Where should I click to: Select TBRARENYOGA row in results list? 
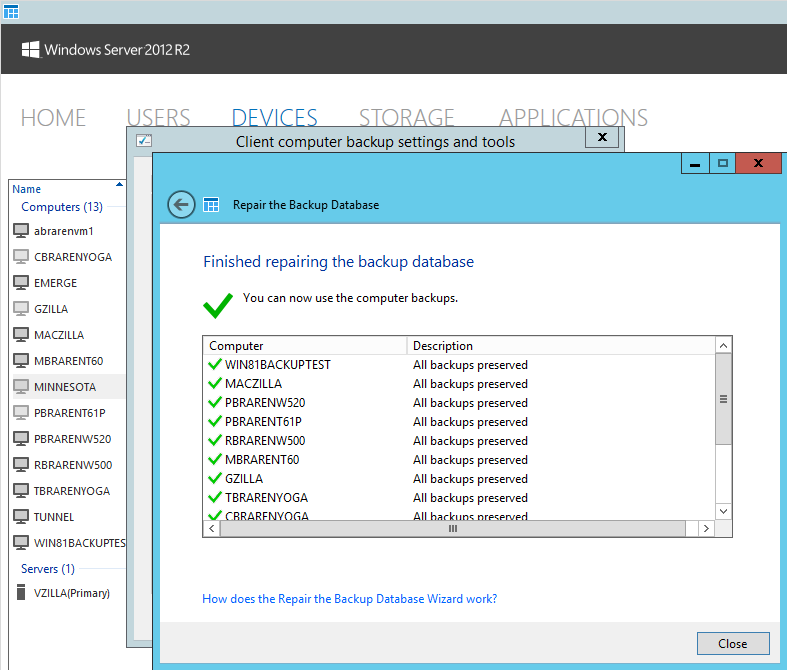click(459, 498)
